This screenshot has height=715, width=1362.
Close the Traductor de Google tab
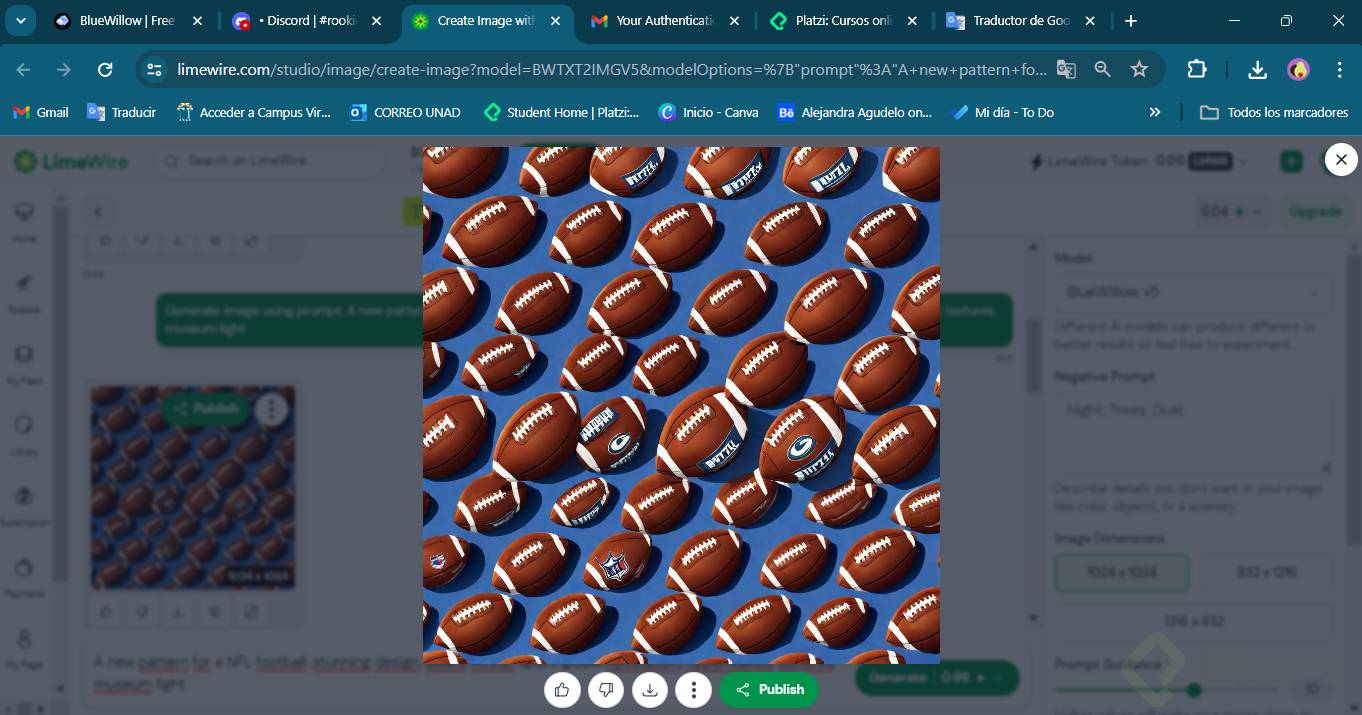(1090, 20)
